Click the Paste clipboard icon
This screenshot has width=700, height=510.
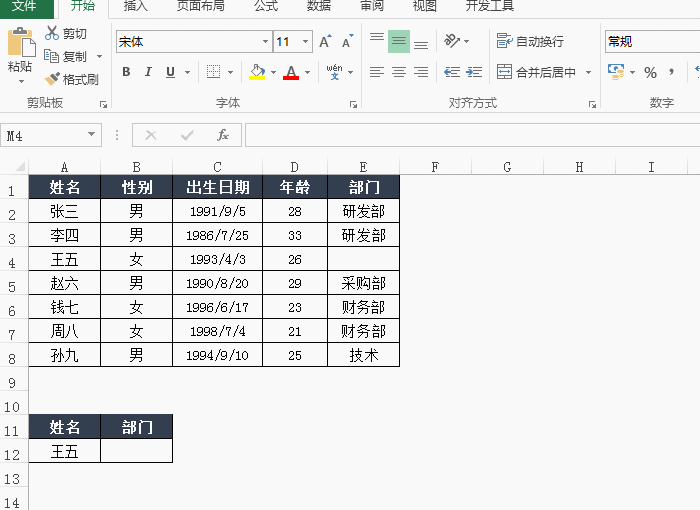coord(21,42)
